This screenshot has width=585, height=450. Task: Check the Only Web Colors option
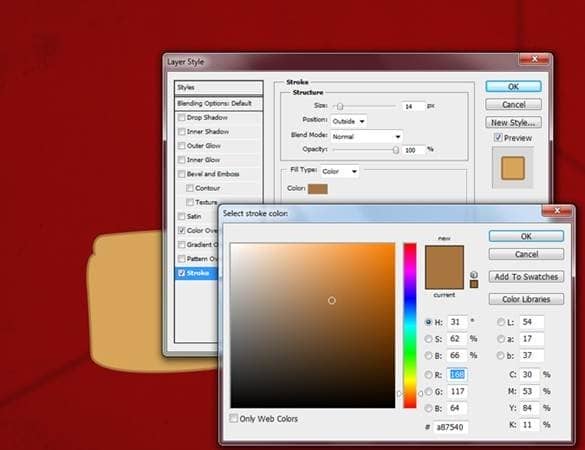[234, 418]
